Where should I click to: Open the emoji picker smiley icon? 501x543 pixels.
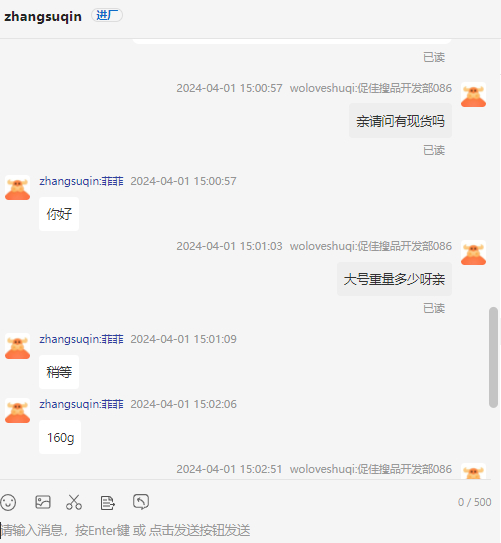(x=8, y=502)
